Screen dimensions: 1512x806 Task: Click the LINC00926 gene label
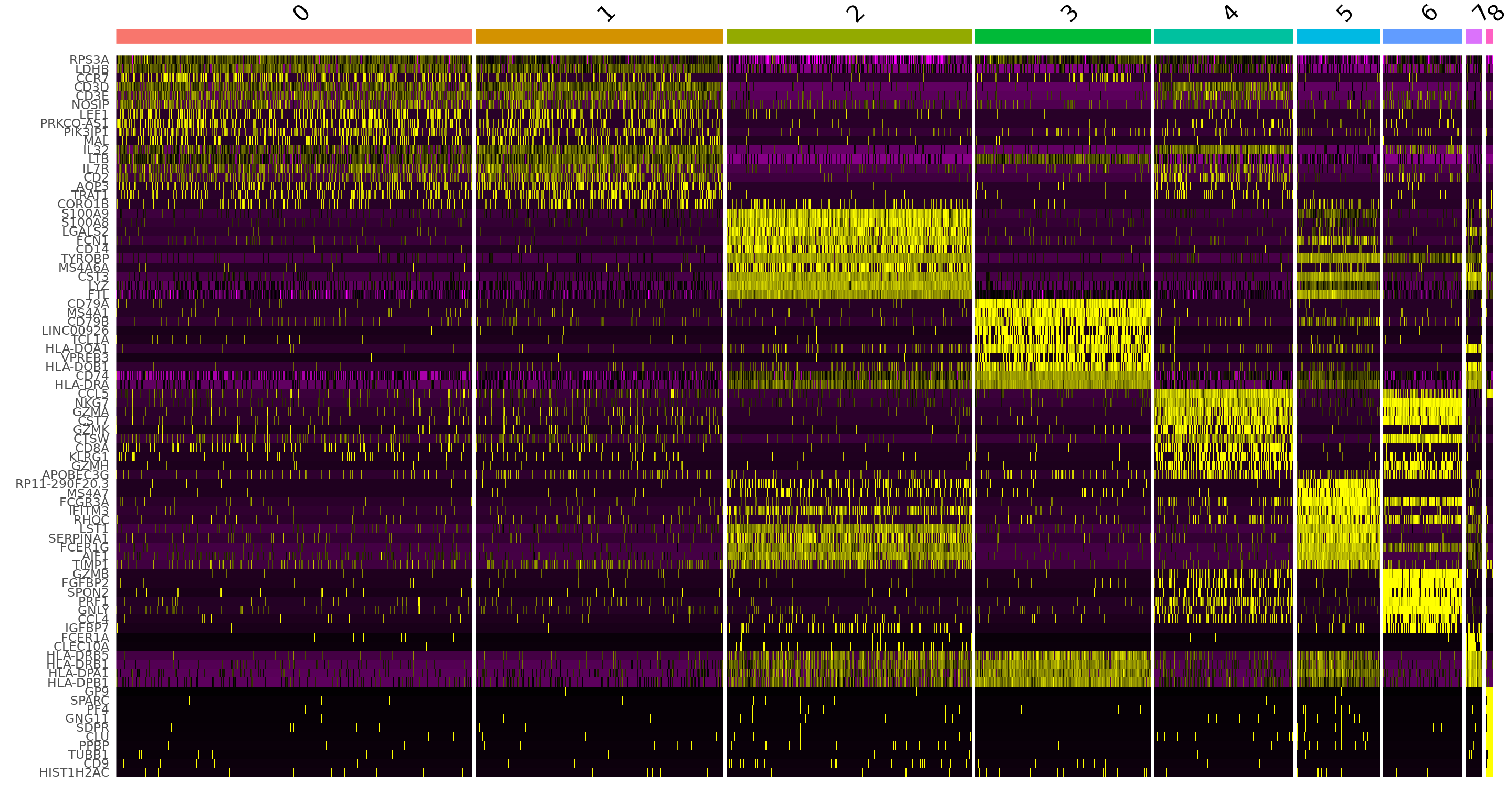pos(75,331)
